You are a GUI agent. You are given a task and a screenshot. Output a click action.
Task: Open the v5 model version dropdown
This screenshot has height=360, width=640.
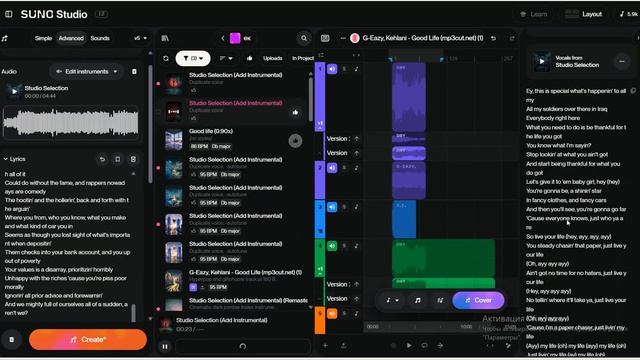coord(140,38)
